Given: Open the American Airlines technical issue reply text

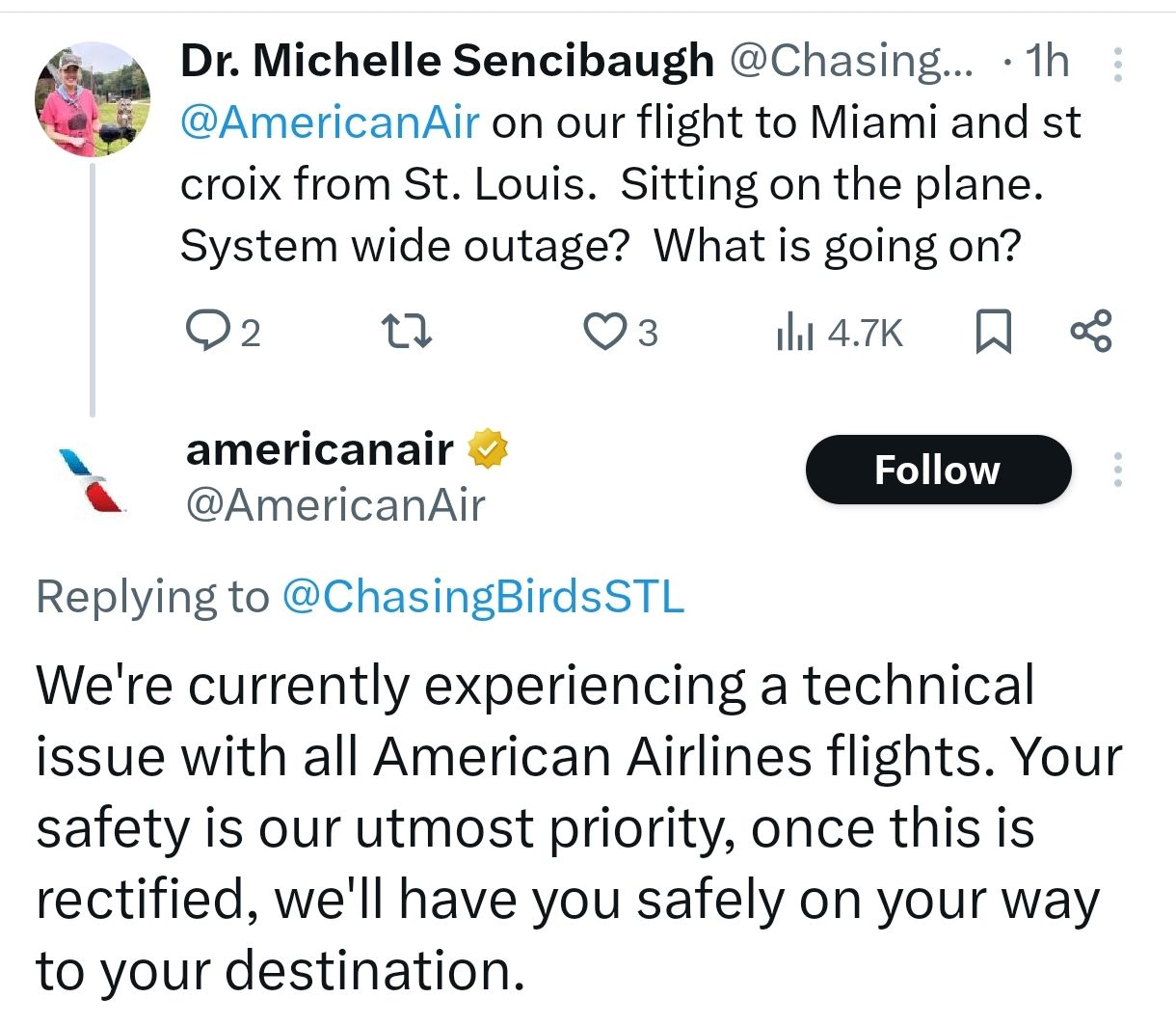Looking at the screenshot, I should coord(578,827).
